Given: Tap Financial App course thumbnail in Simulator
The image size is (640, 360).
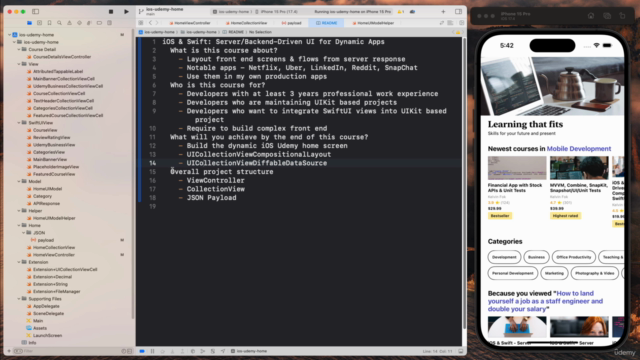Looking at the screenshot, I should pyautogui.click(x=517, y=168).
